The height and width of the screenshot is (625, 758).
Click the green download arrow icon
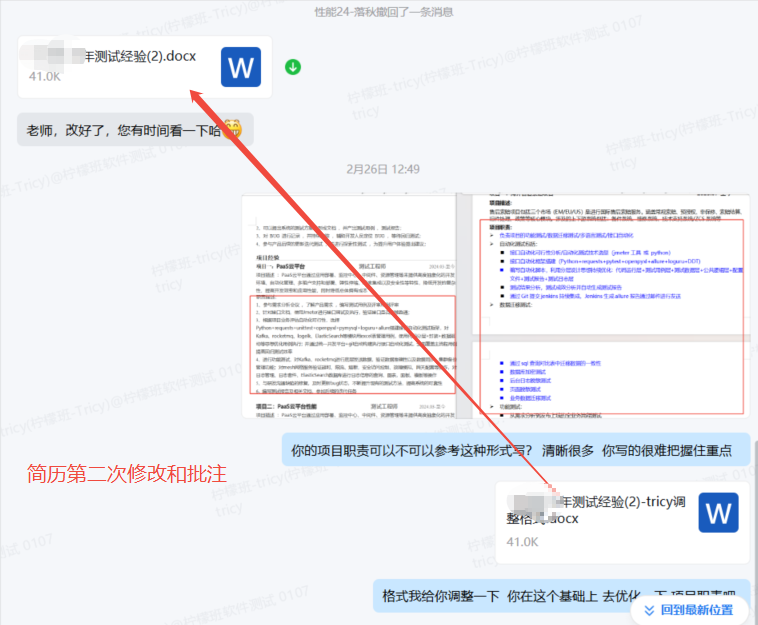293,67
